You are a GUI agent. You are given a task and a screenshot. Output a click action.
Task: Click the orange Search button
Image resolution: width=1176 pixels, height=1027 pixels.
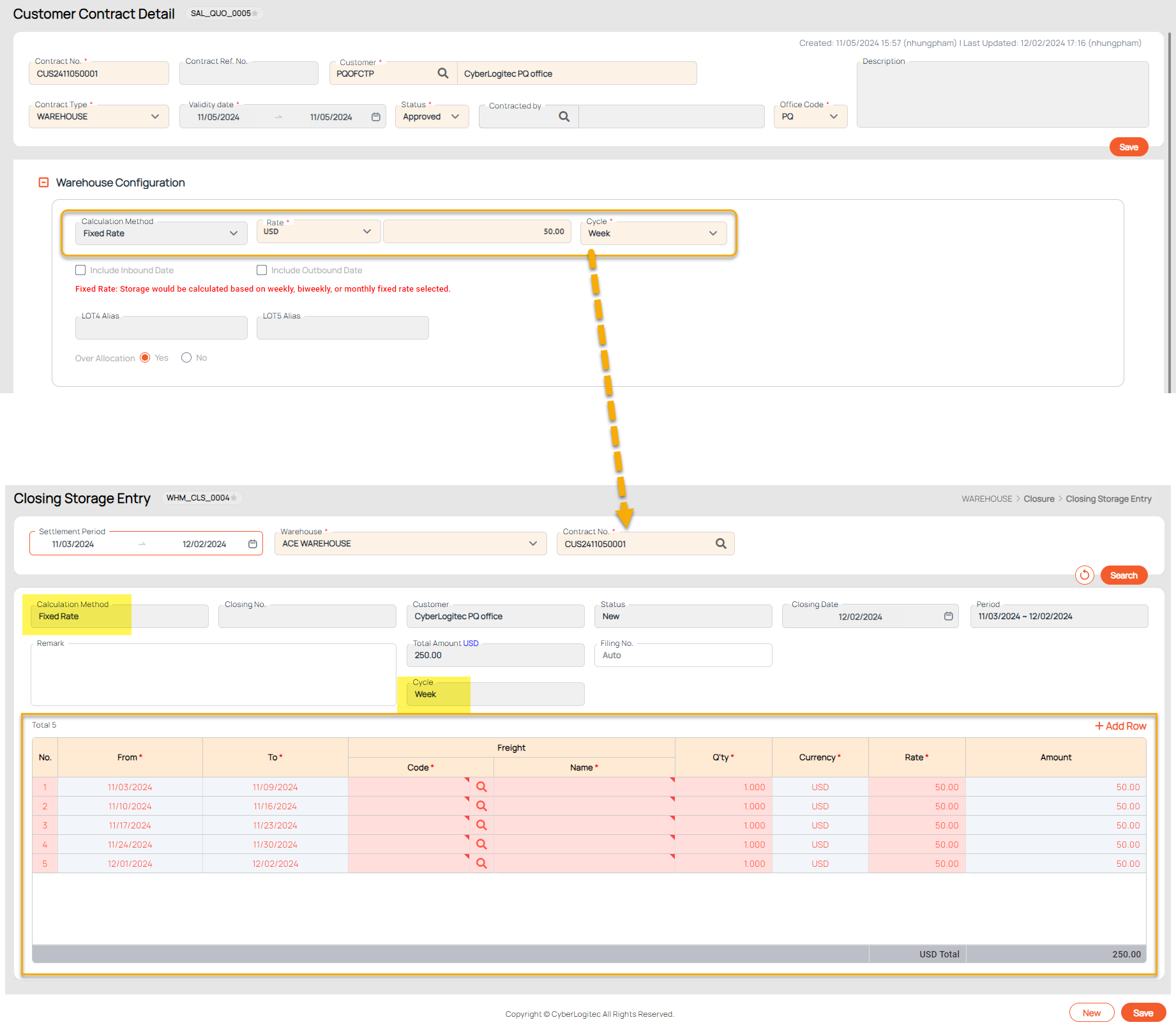coord(1123,575)
